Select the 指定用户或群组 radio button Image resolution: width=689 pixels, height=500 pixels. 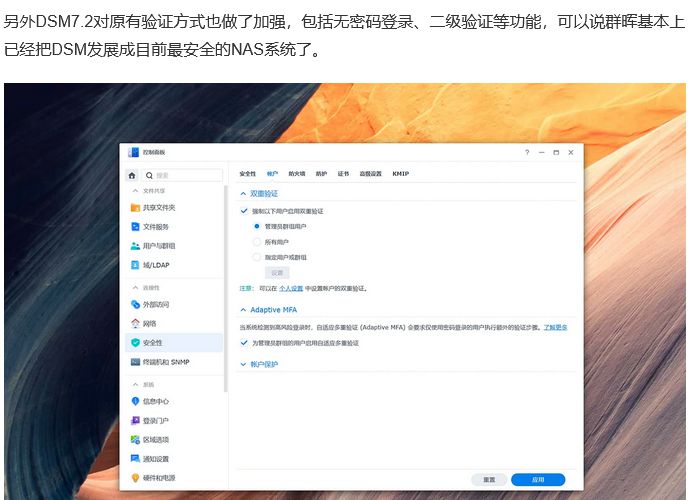[257, 257]
